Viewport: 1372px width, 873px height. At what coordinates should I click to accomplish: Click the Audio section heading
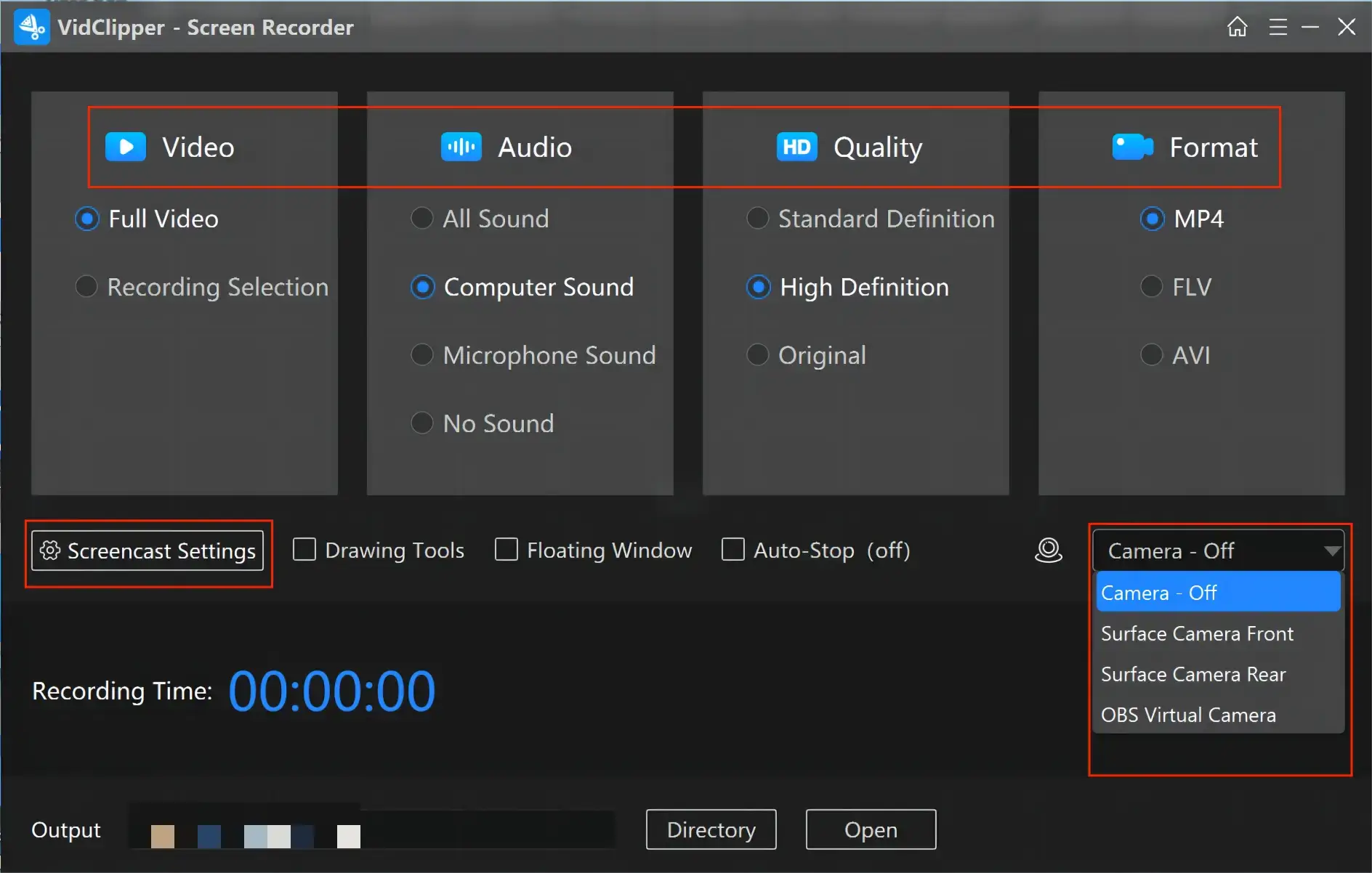pyautogui.click(x=535, y=147)
